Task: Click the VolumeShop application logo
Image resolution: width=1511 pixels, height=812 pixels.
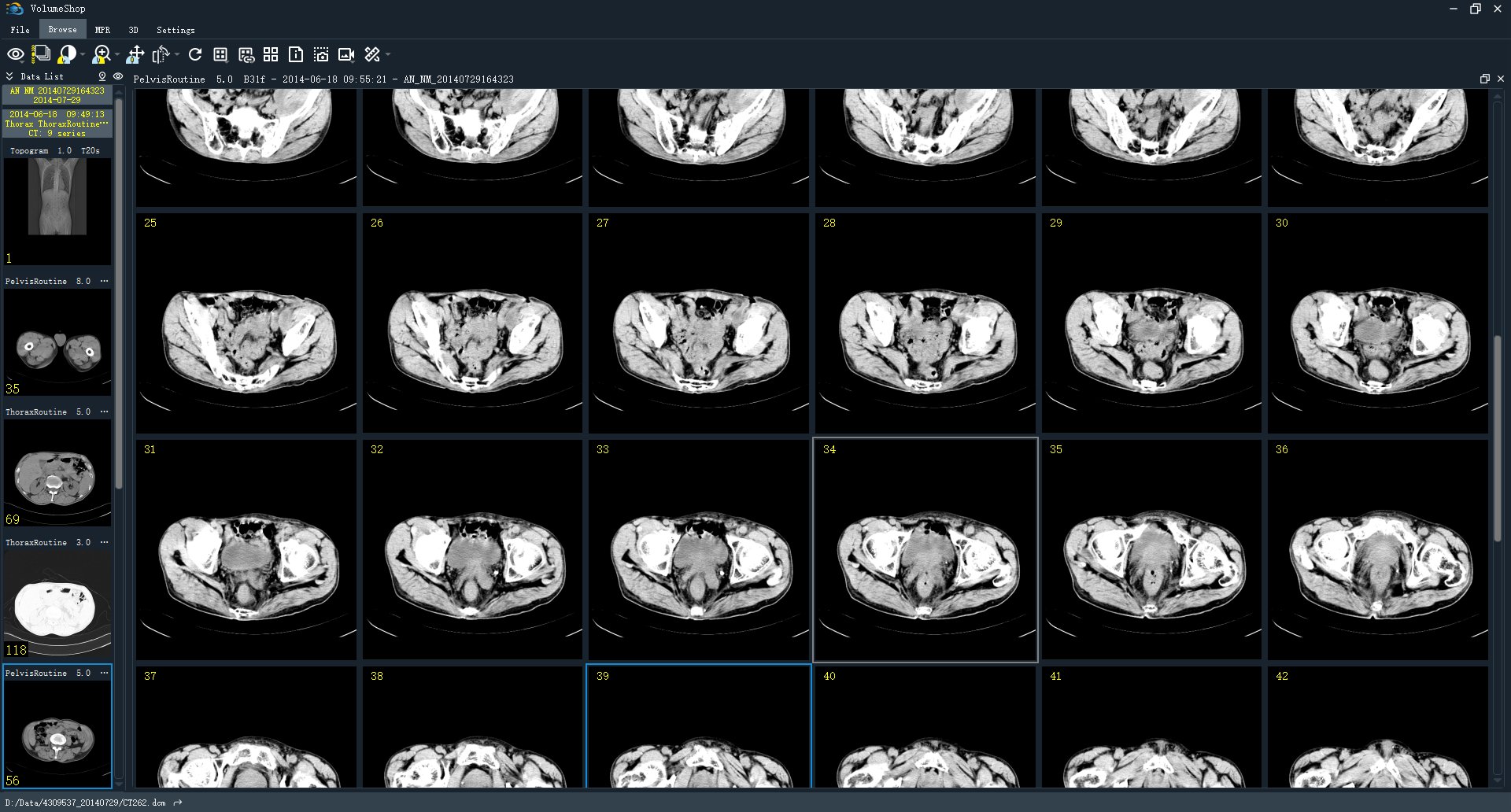Action: point(15,9)
